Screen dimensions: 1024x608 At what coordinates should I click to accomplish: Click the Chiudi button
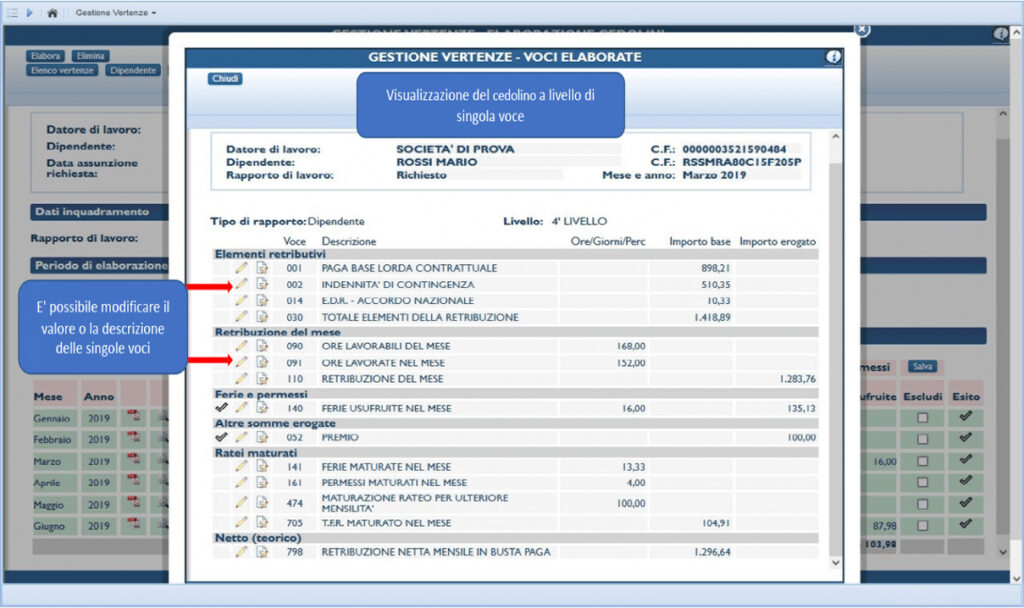click(225, 78)
